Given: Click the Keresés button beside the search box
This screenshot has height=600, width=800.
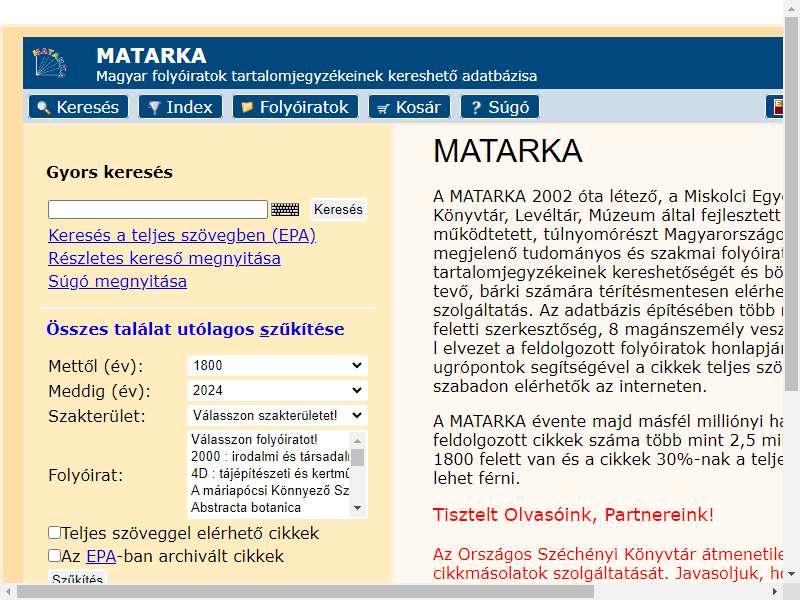Looking at the screenshot, I should (338, 209).
